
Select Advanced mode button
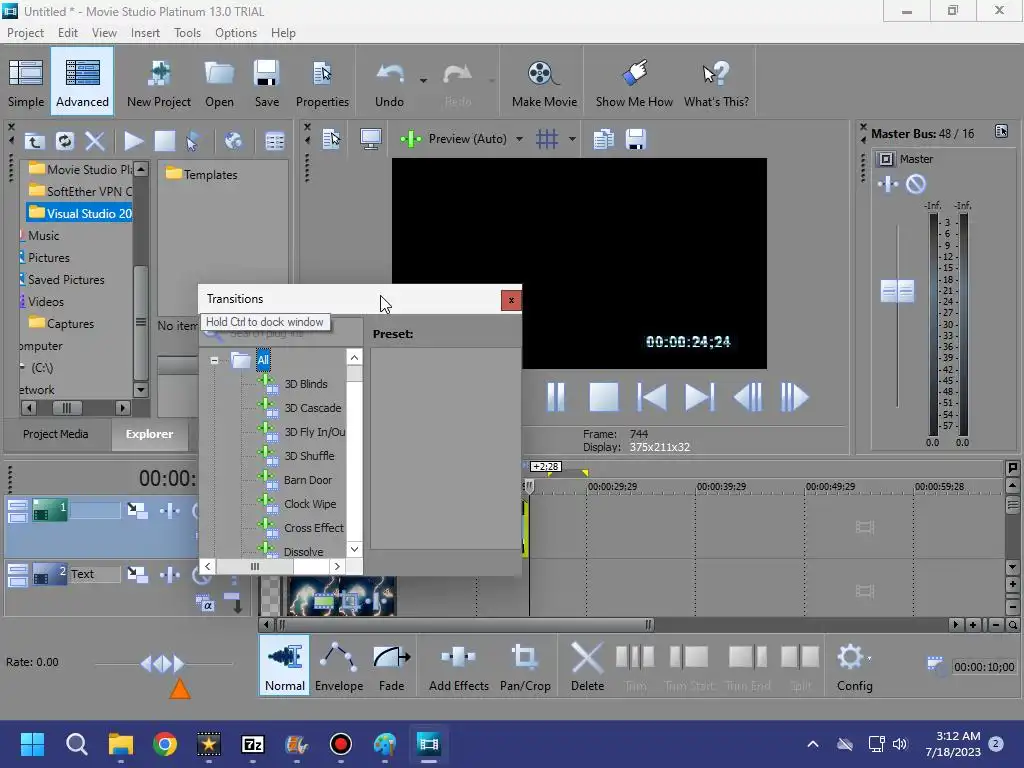point(82,81)
